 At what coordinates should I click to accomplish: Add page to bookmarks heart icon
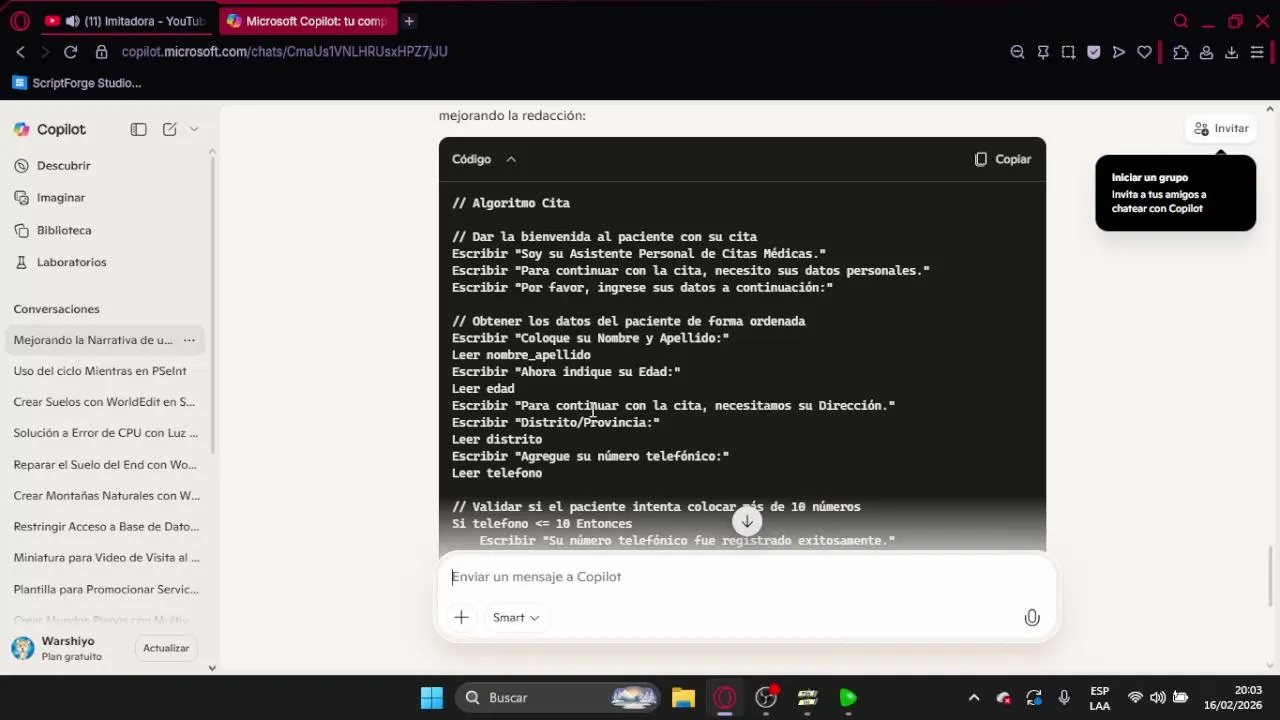[1144, 52]
